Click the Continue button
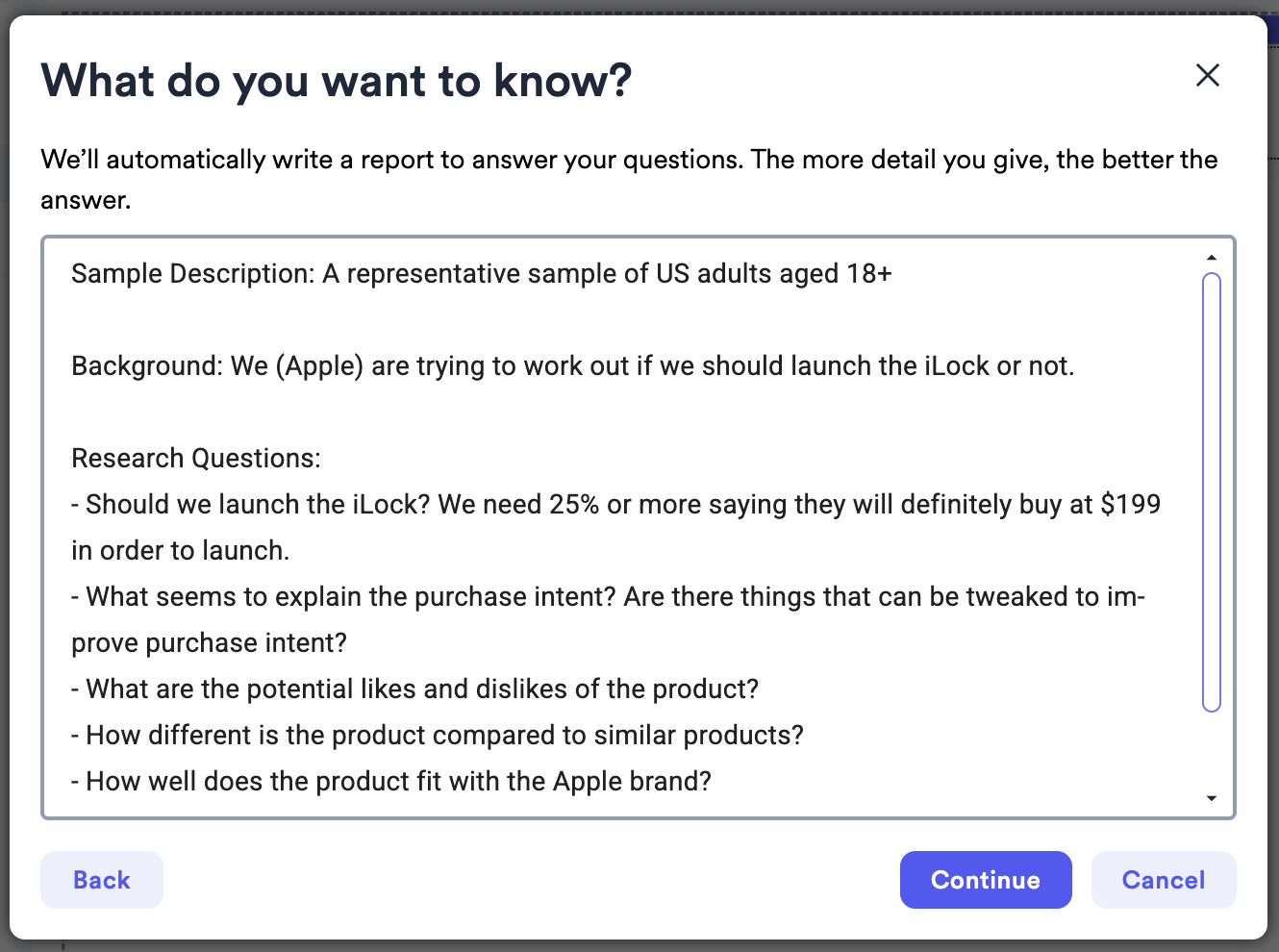The width and height of the screenshot is (1279, 952). point(986,880)
